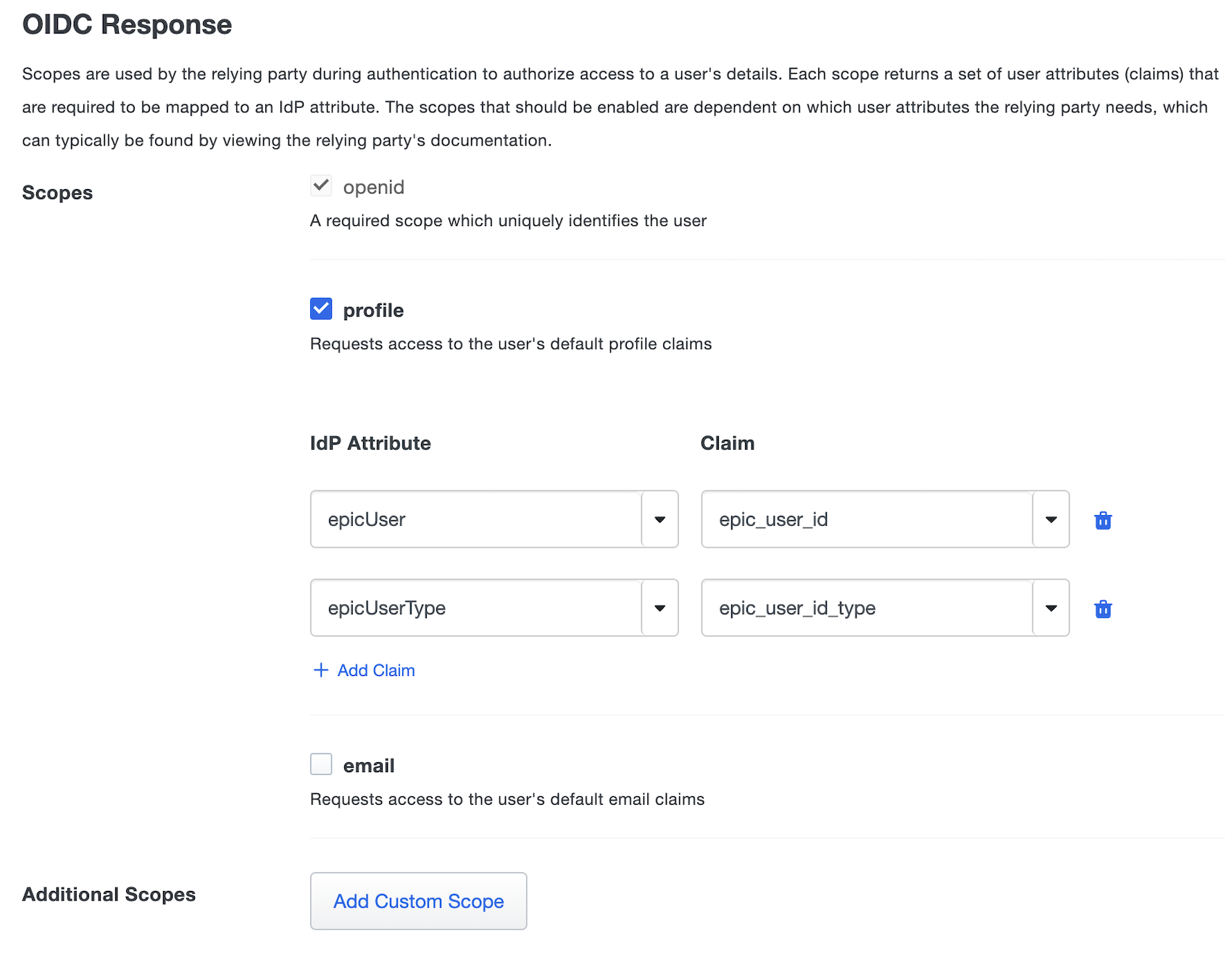Toggle email scope by clicking its label
1232x962 pixels.
[368, 764]
